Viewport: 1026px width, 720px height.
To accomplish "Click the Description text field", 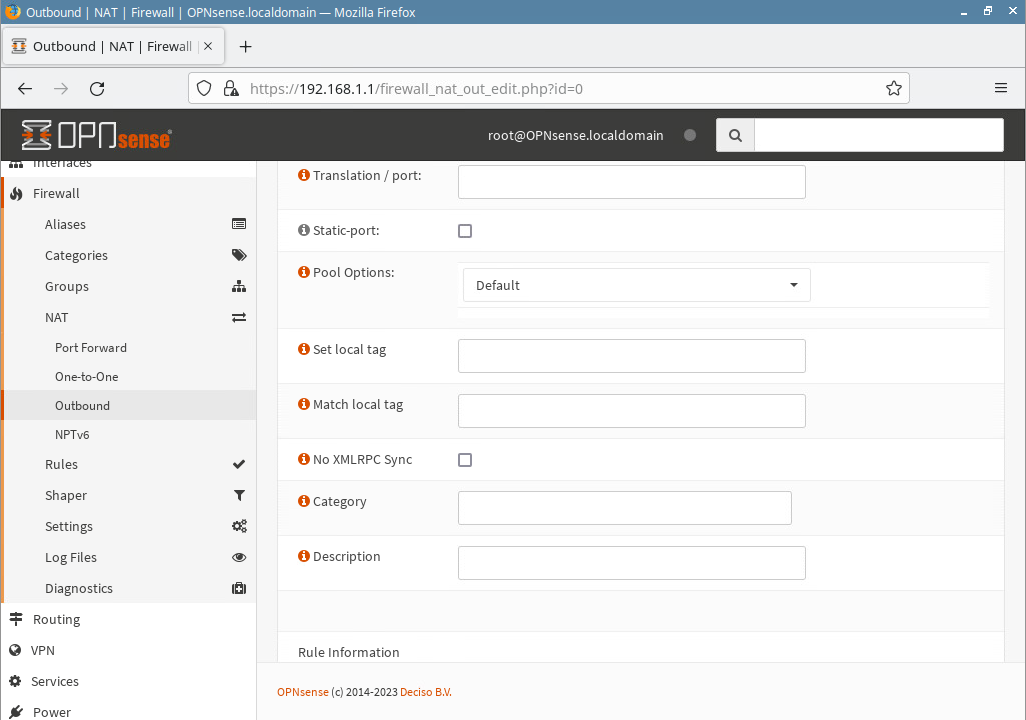I will coord(631,563).
